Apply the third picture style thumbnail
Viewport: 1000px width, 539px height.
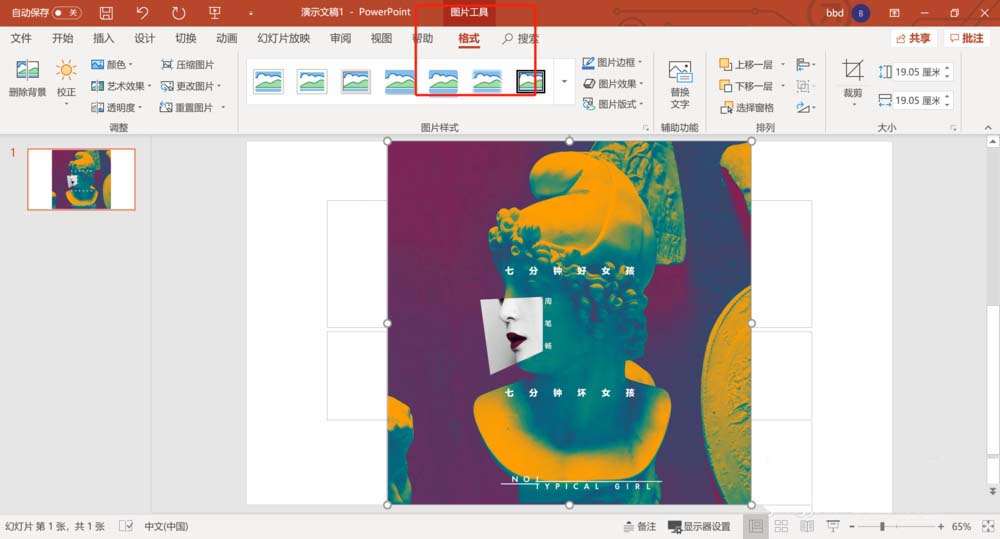355,82
